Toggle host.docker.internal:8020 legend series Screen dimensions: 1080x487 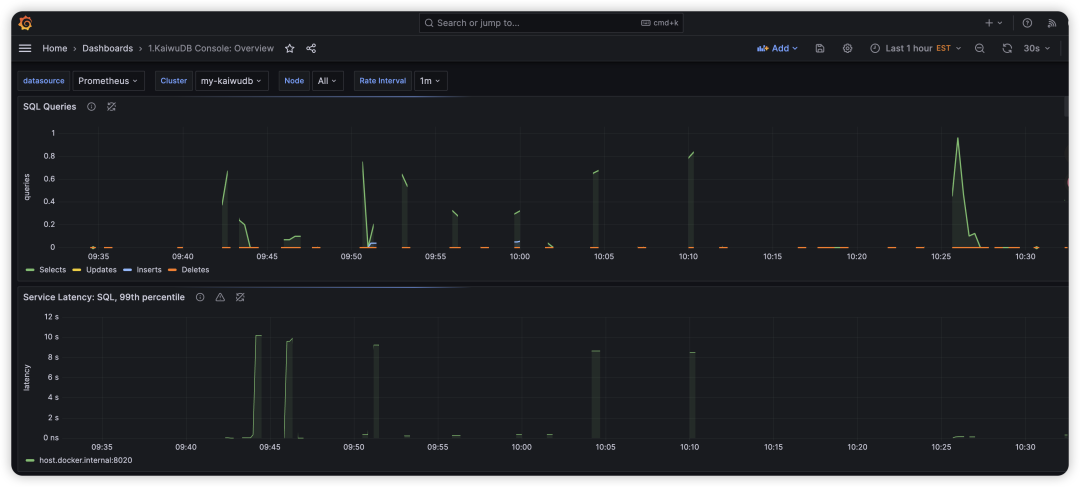79,459
